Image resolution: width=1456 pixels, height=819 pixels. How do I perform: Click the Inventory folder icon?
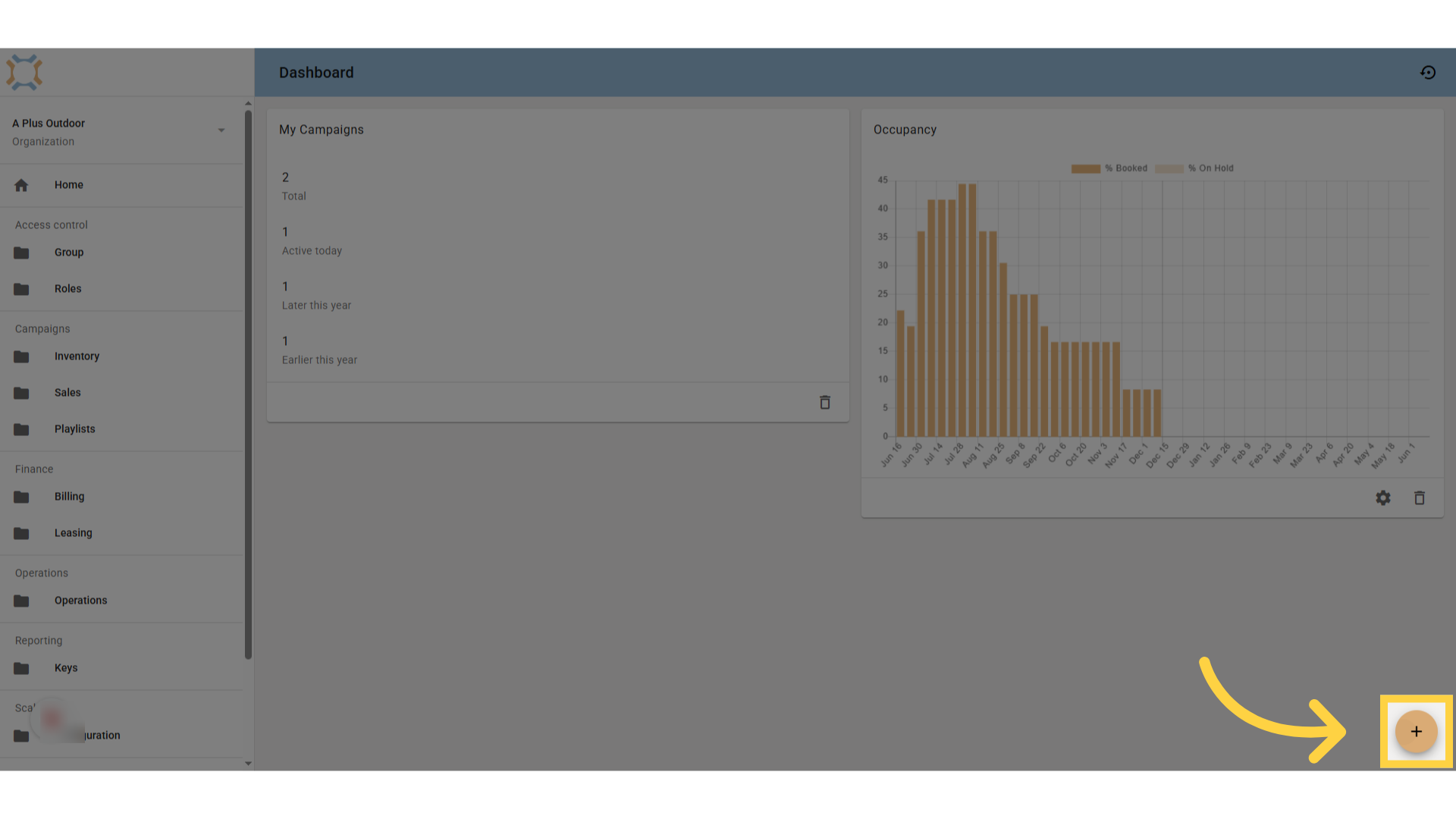[21, 356]
